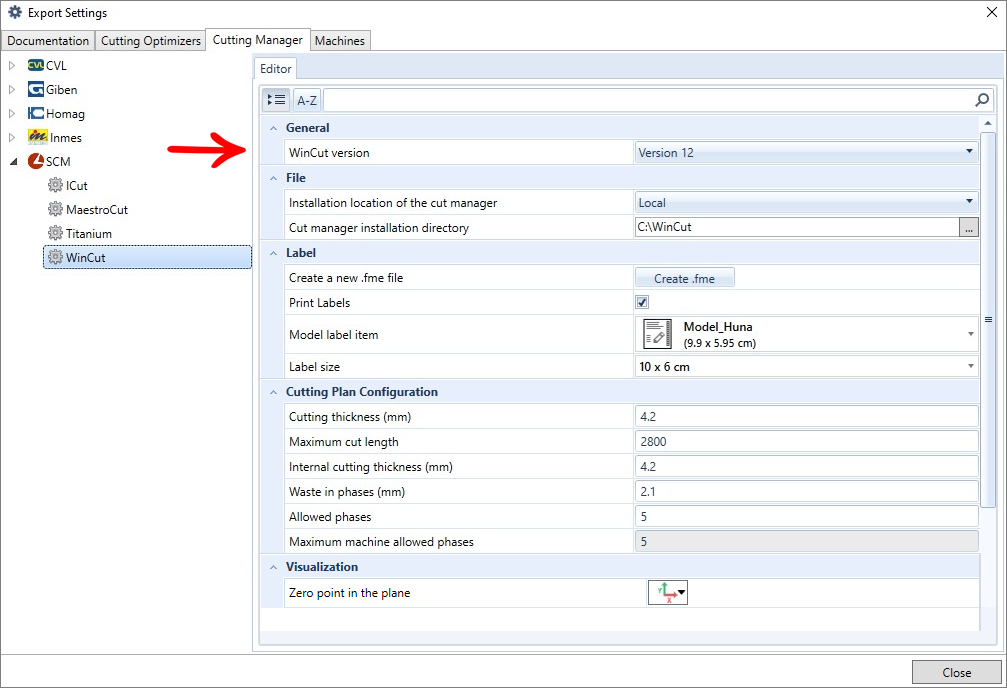Click the cut manager directory field

(797, 227)
